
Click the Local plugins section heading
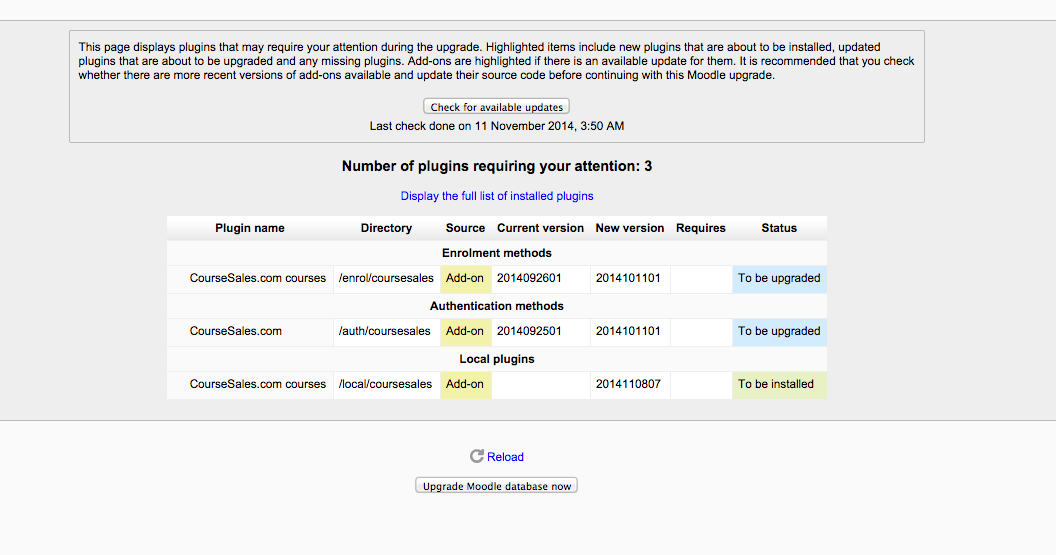point(497,359)
